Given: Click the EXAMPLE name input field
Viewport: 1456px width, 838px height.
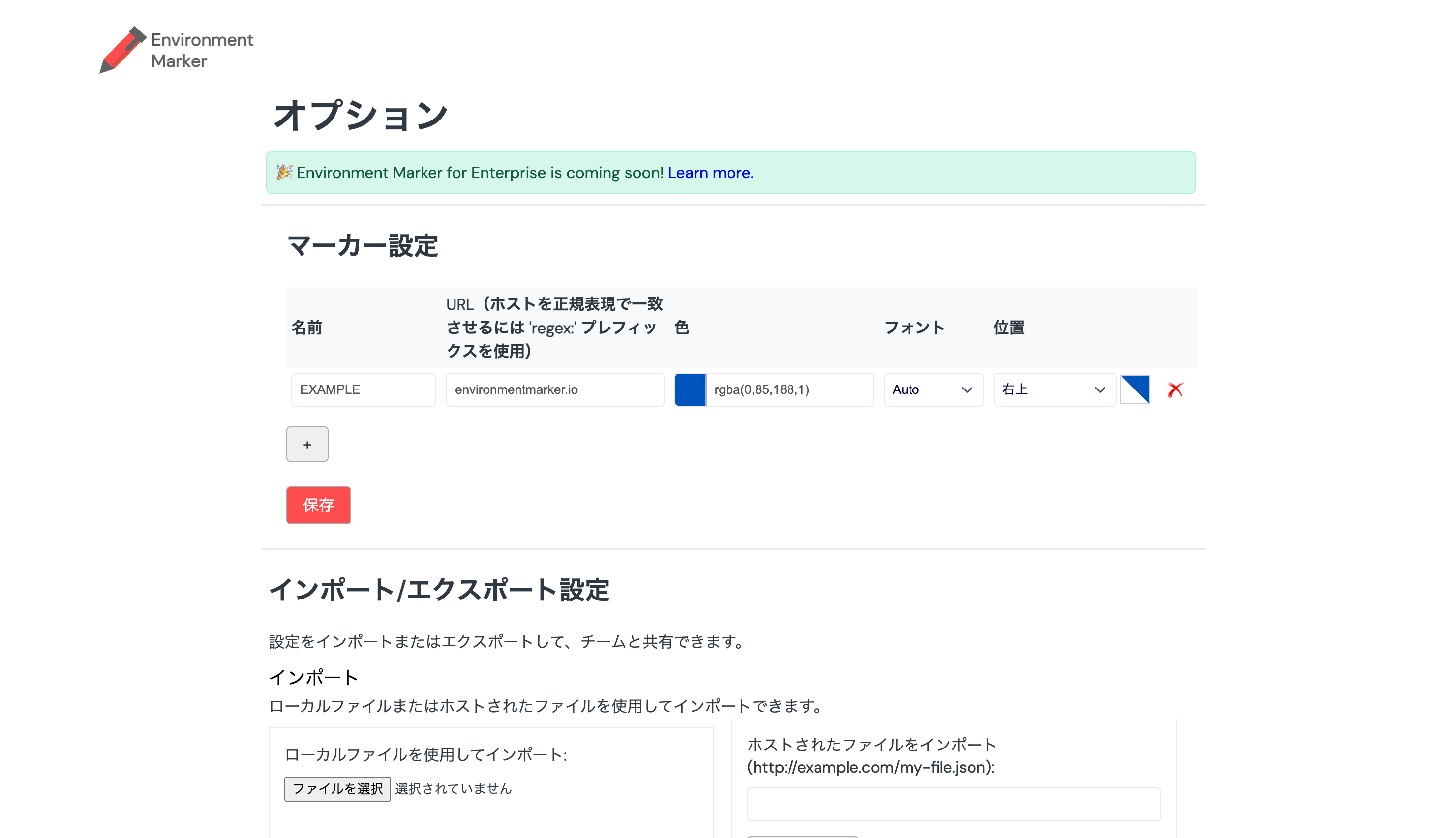Looking at the screenshot, I should pos(363,389).
